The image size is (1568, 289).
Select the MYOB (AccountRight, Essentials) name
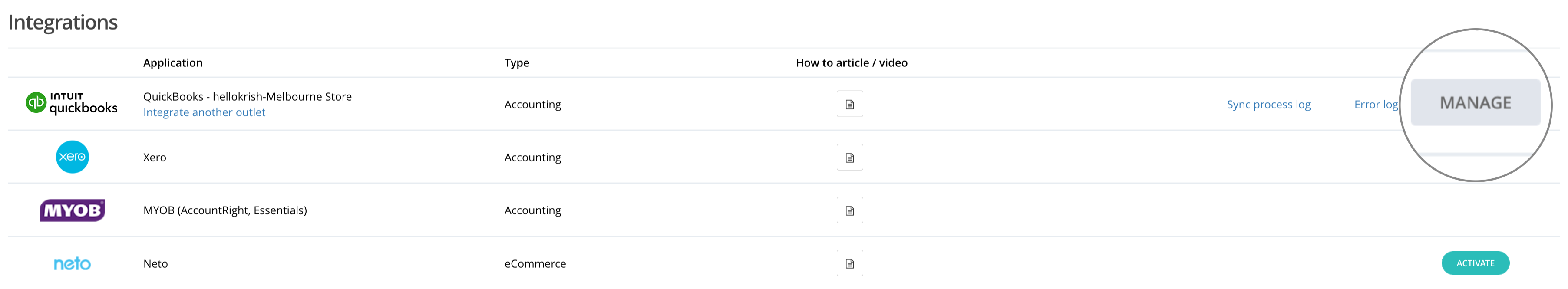click(x=225, y=210)
